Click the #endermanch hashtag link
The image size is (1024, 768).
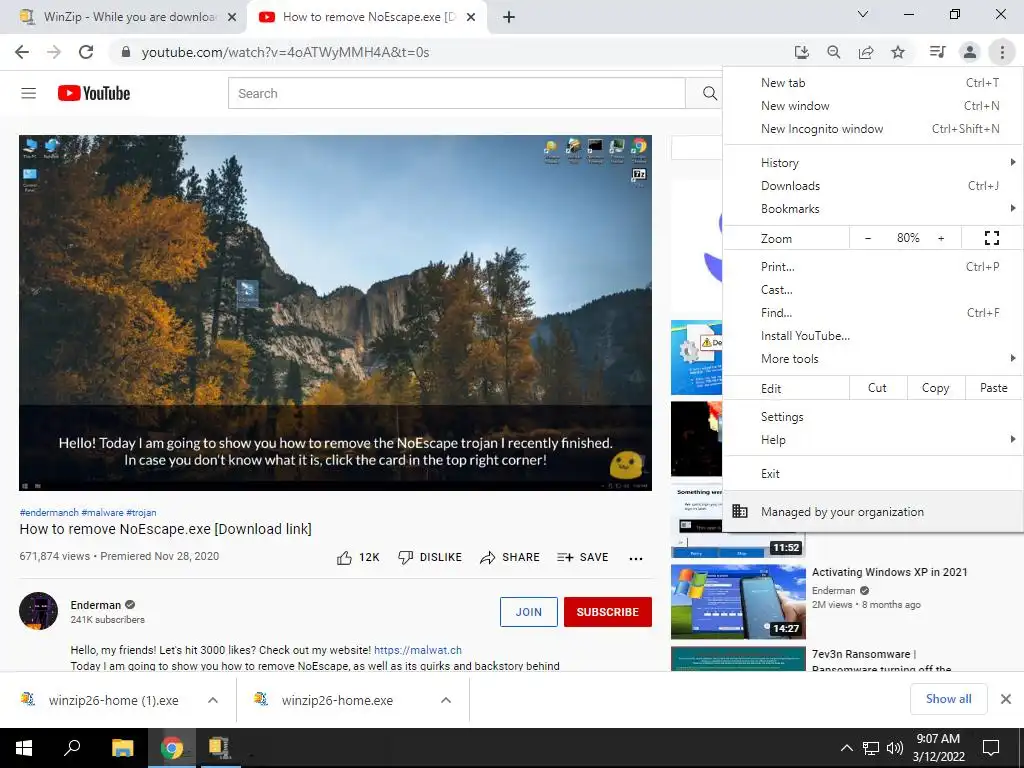tap(49, 513)
